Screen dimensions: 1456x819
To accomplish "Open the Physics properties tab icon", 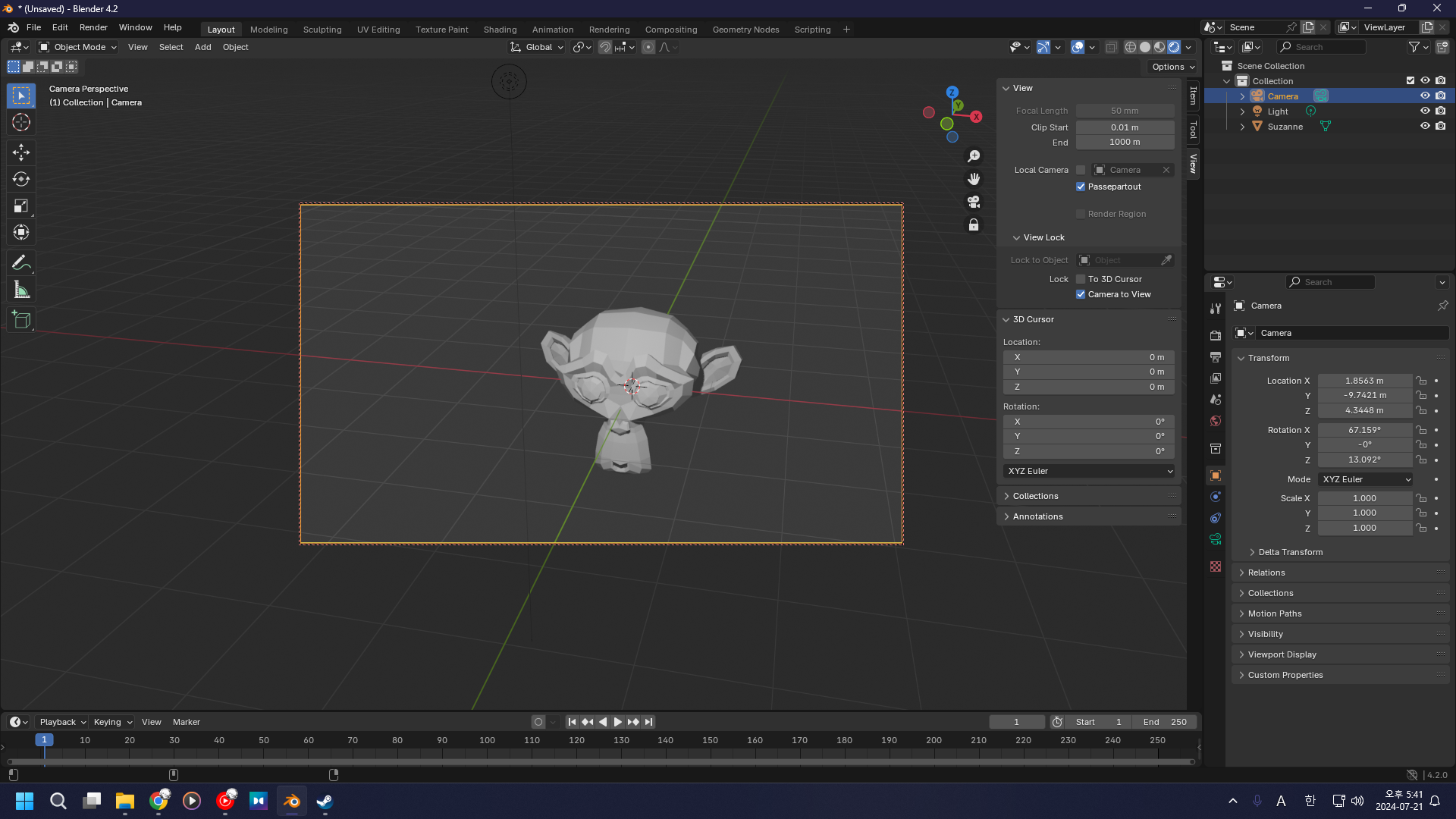I will tap(1216, 497).
